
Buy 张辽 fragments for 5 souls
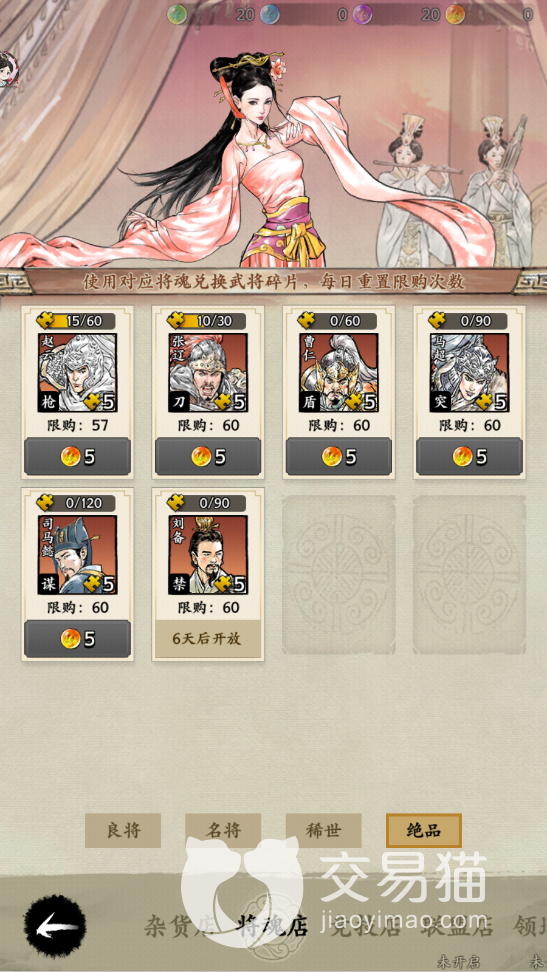click(208, 457)
